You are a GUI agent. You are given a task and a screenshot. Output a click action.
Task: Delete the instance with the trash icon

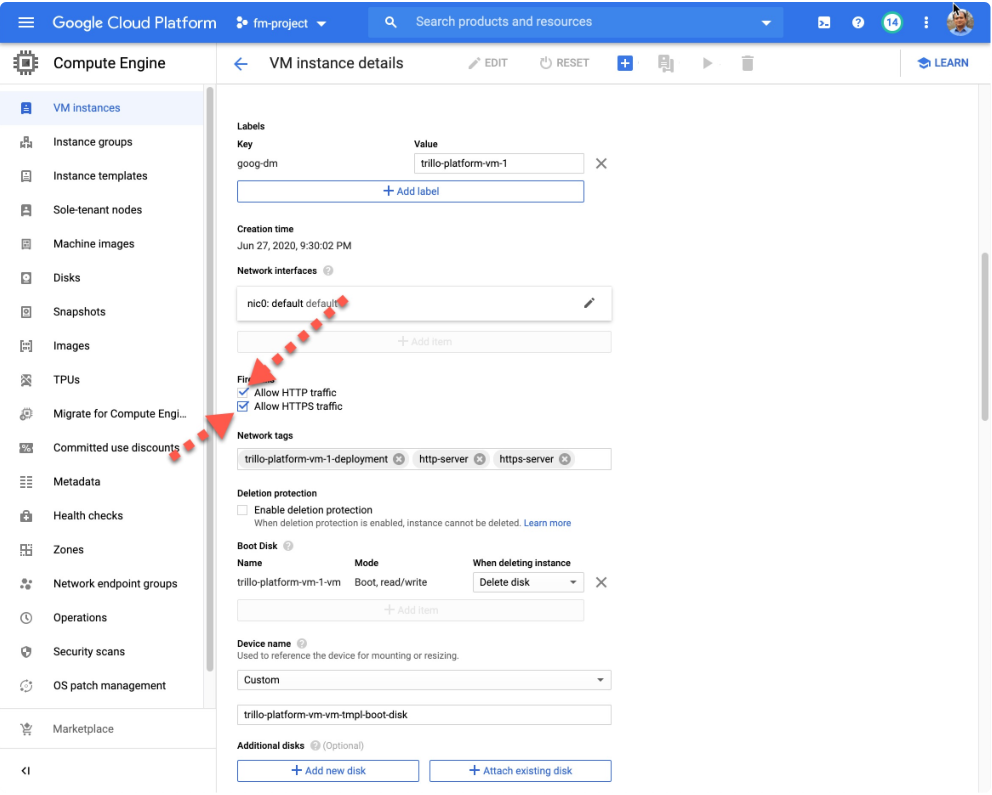point(747,63)
